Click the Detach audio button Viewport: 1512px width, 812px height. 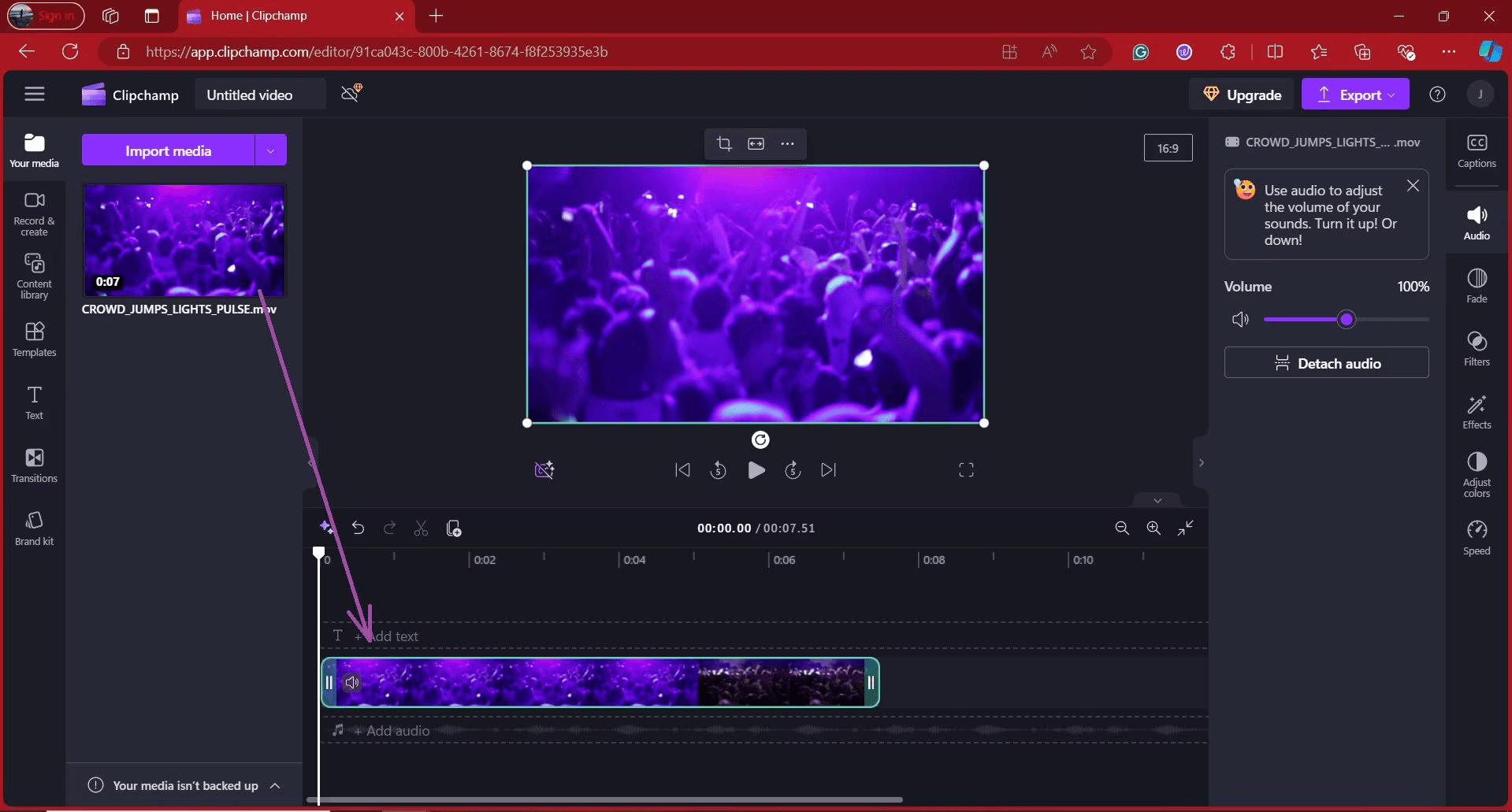click(x=1326, y=363)
